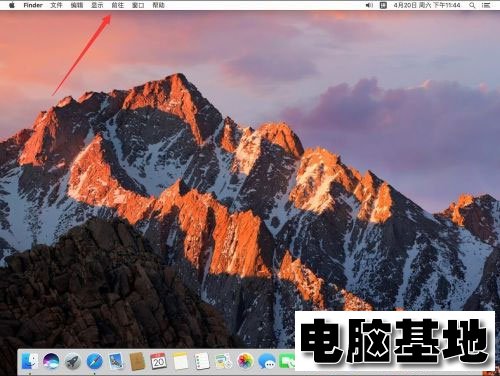Open the 帮助 menu
Image resolution: width=500 pixels, height=376 pixels.
click(158, 5)
